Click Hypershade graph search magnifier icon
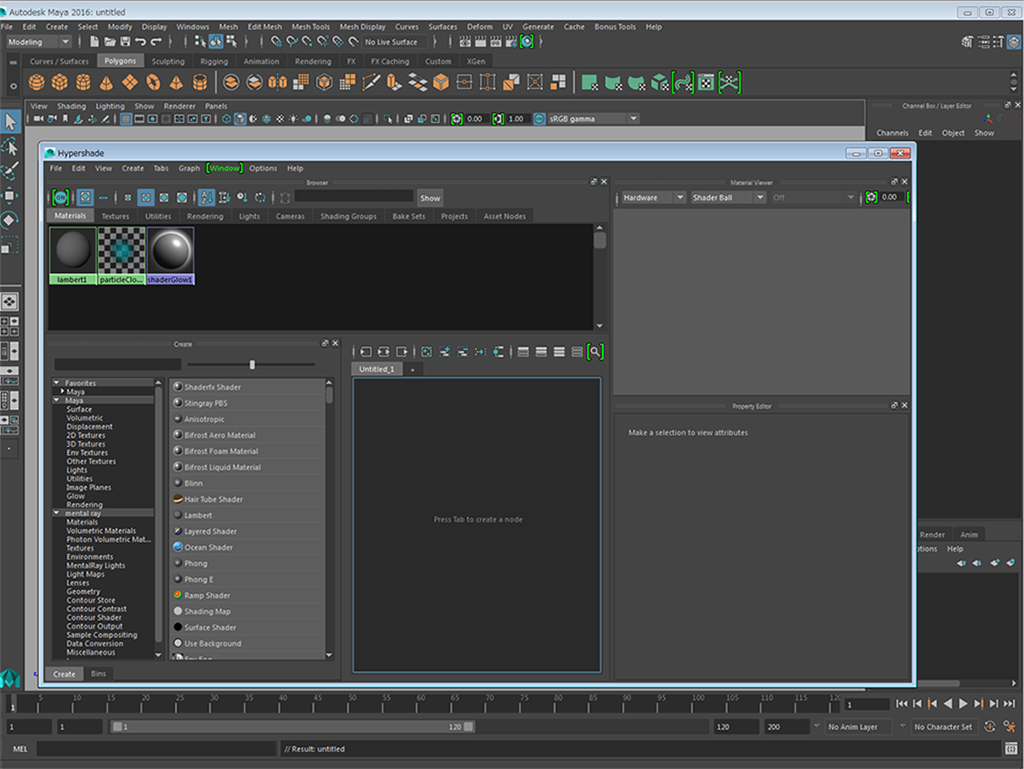 595,352
